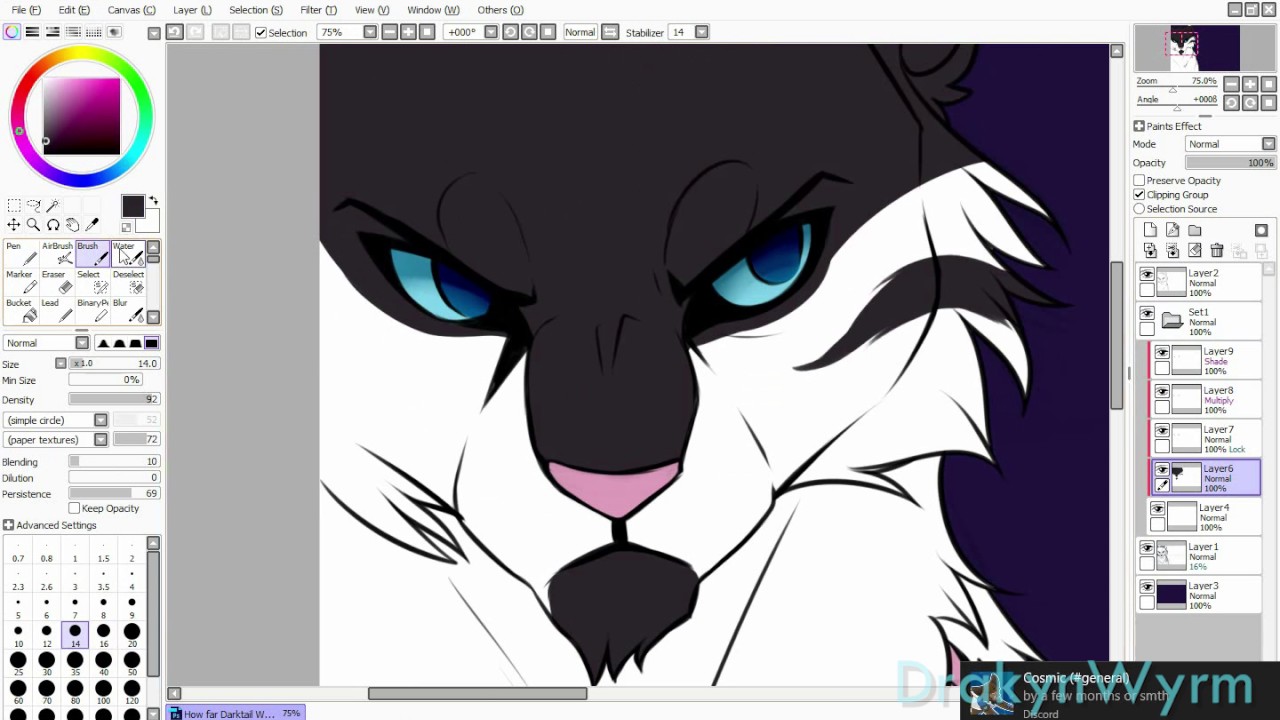Uncheck the Clipping Group checkbox
1280x720 pixels.
click(1139, 195)
